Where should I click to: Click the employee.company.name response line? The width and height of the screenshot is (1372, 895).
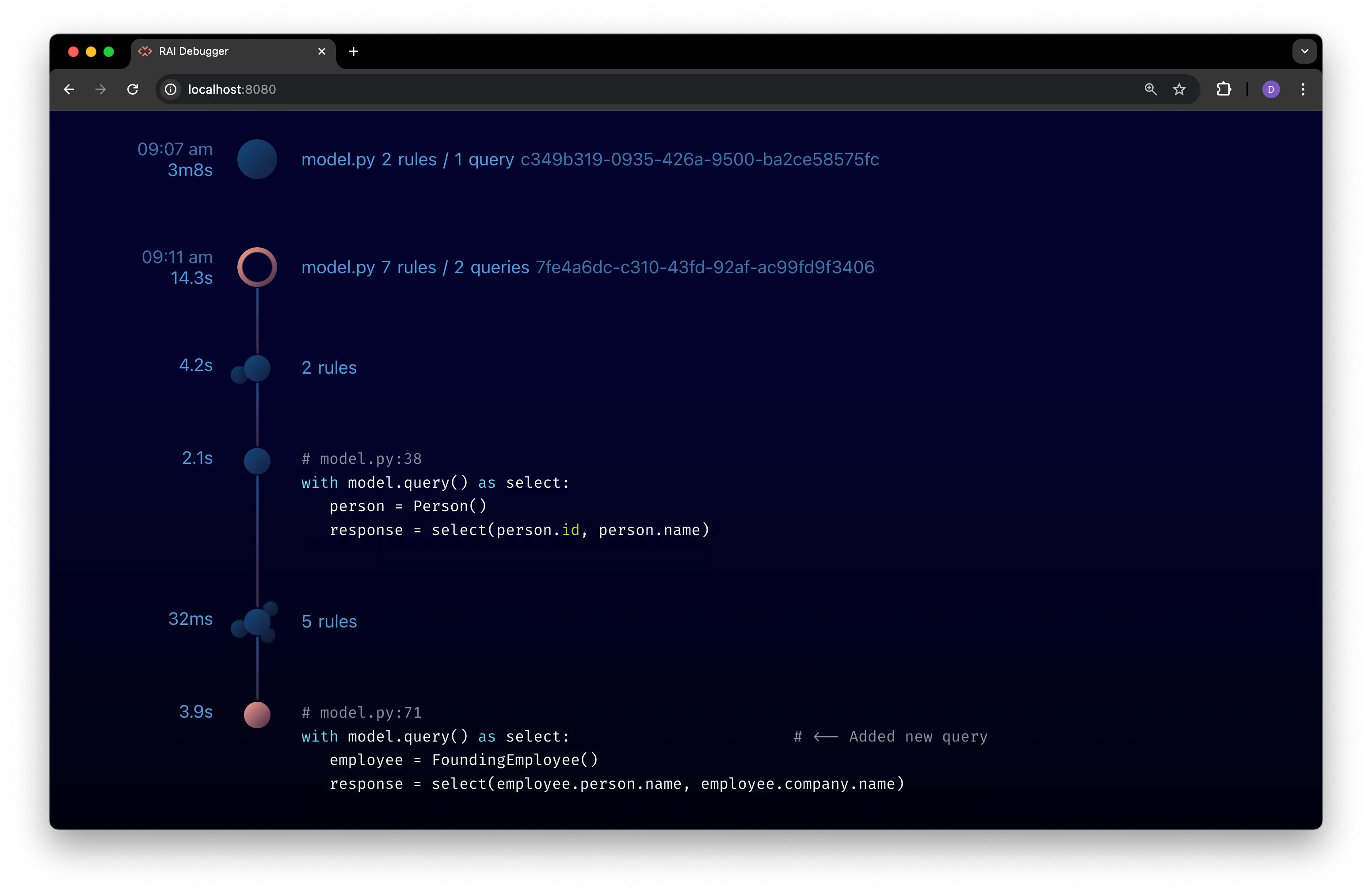coord(617,784)
